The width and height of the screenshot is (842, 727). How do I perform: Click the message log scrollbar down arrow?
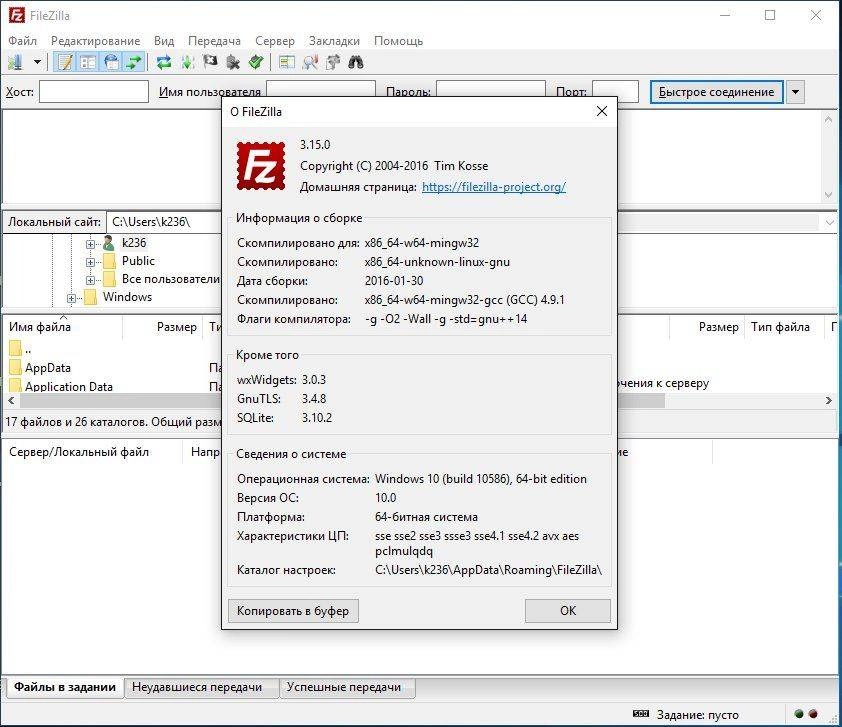coord(828,195)
